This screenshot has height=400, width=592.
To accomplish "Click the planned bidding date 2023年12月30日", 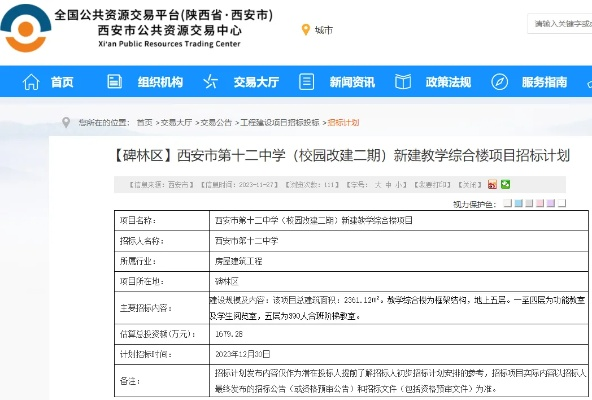I will (242, 354).
